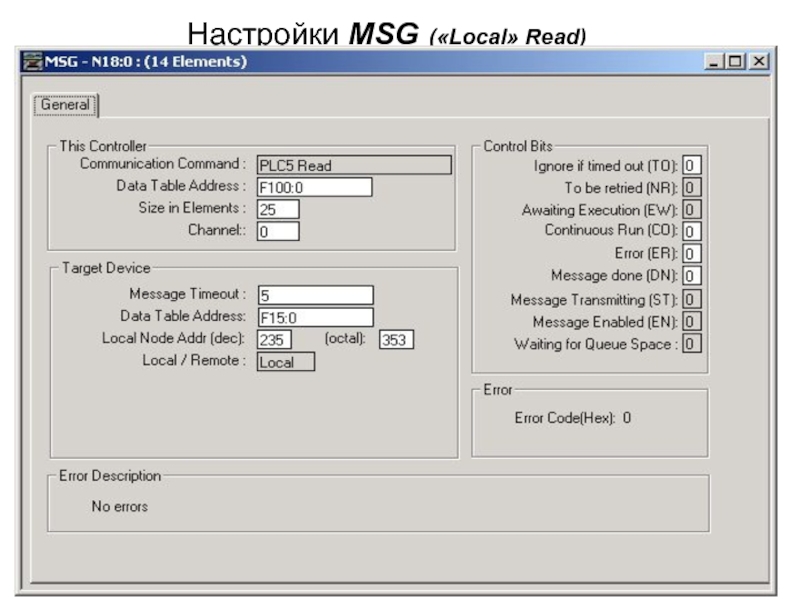The height and width of the screenshot is (600, 800).
Task: Click This Controller Data Table Address field F100:0
Action: point(314,187)
